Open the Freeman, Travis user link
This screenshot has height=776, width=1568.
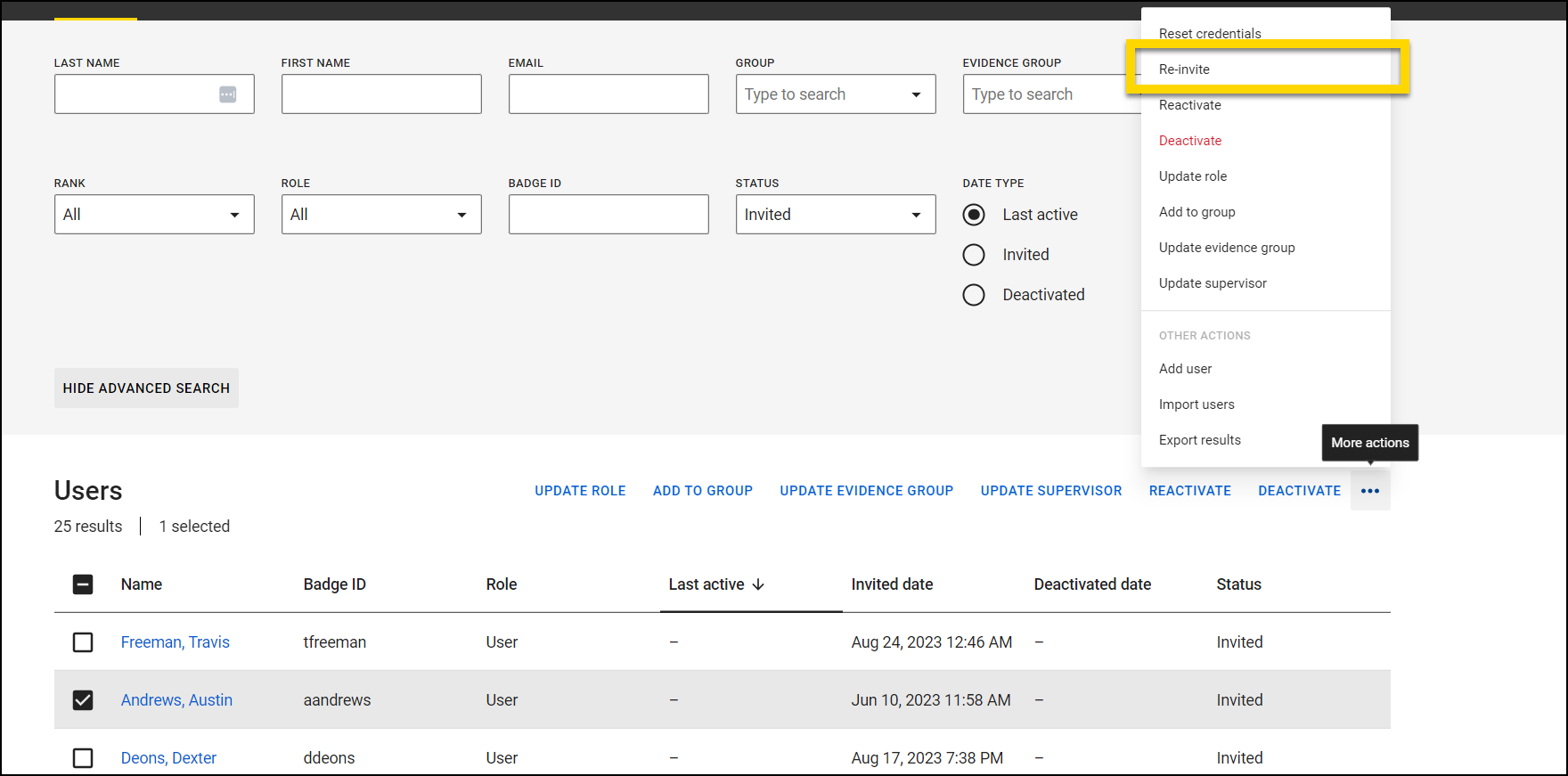point(176,642)
